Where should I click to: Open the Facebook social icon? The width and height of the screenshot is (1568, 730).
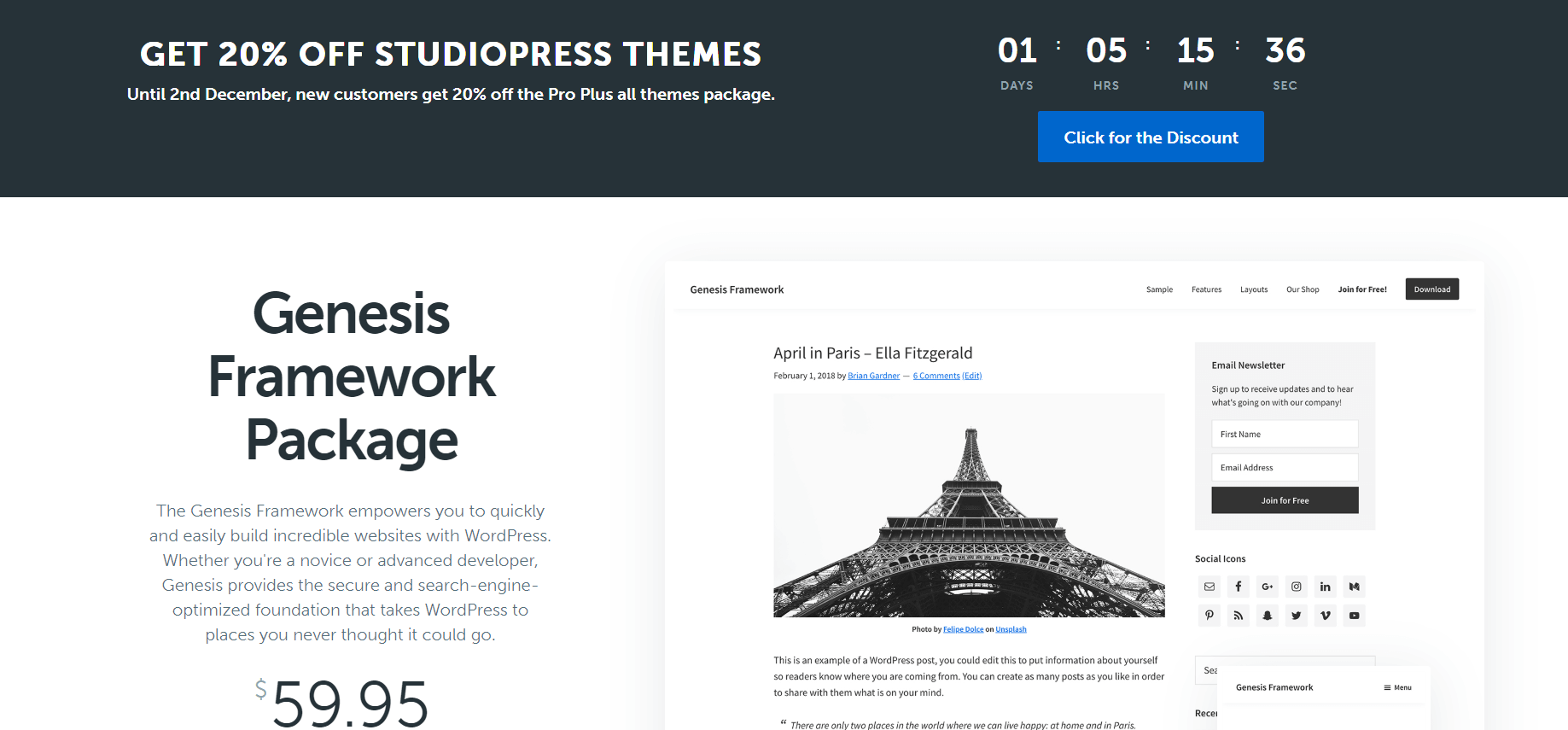1239,587
